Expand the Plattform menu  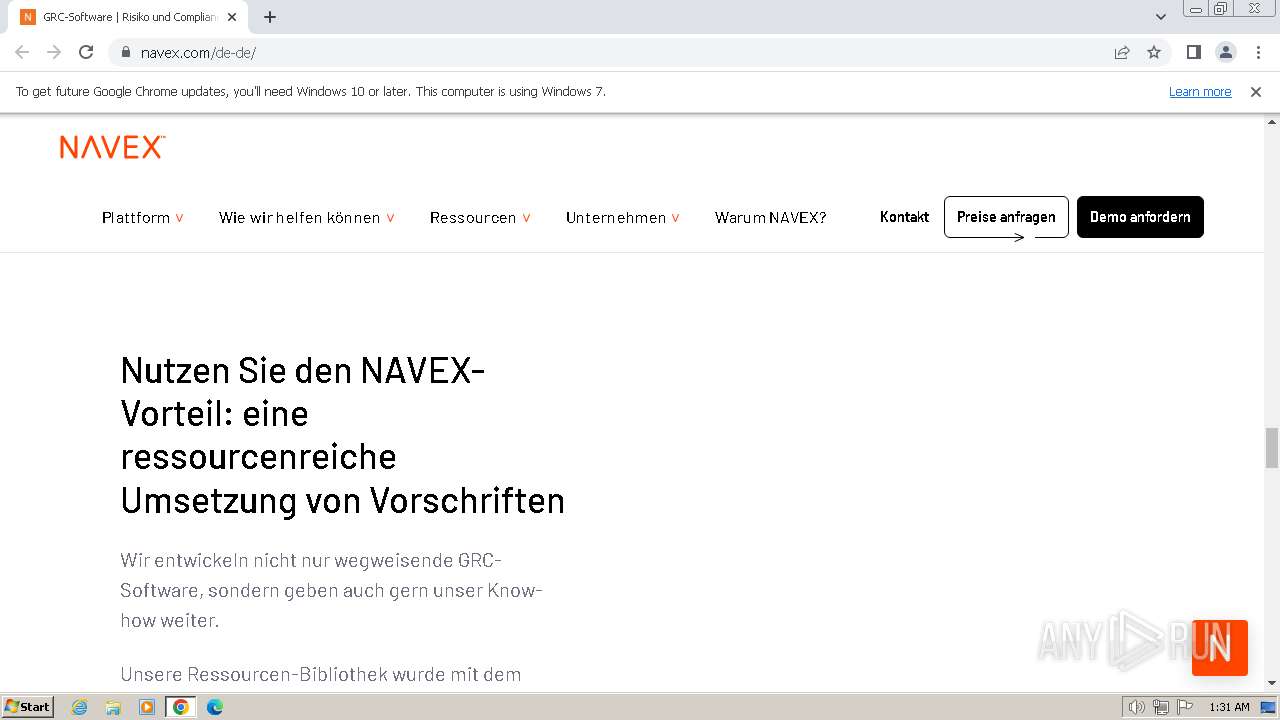143,217
